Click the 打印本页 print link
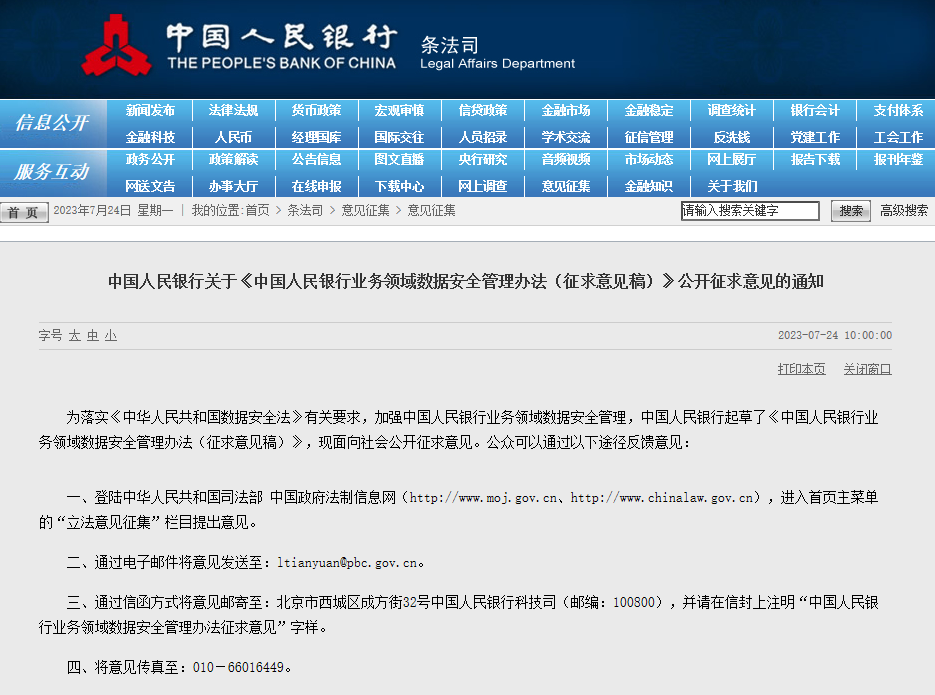The height and width of the screenshot is (695, 935). (x=801, y=369)
